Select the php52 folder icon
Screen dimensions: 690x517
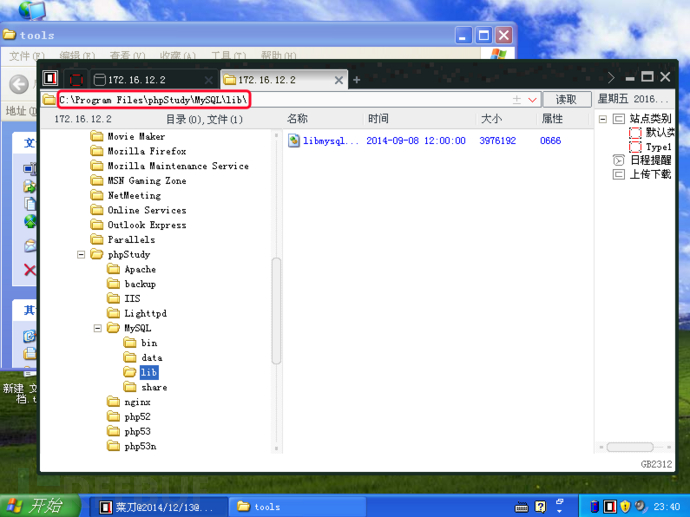coord(114,416)
